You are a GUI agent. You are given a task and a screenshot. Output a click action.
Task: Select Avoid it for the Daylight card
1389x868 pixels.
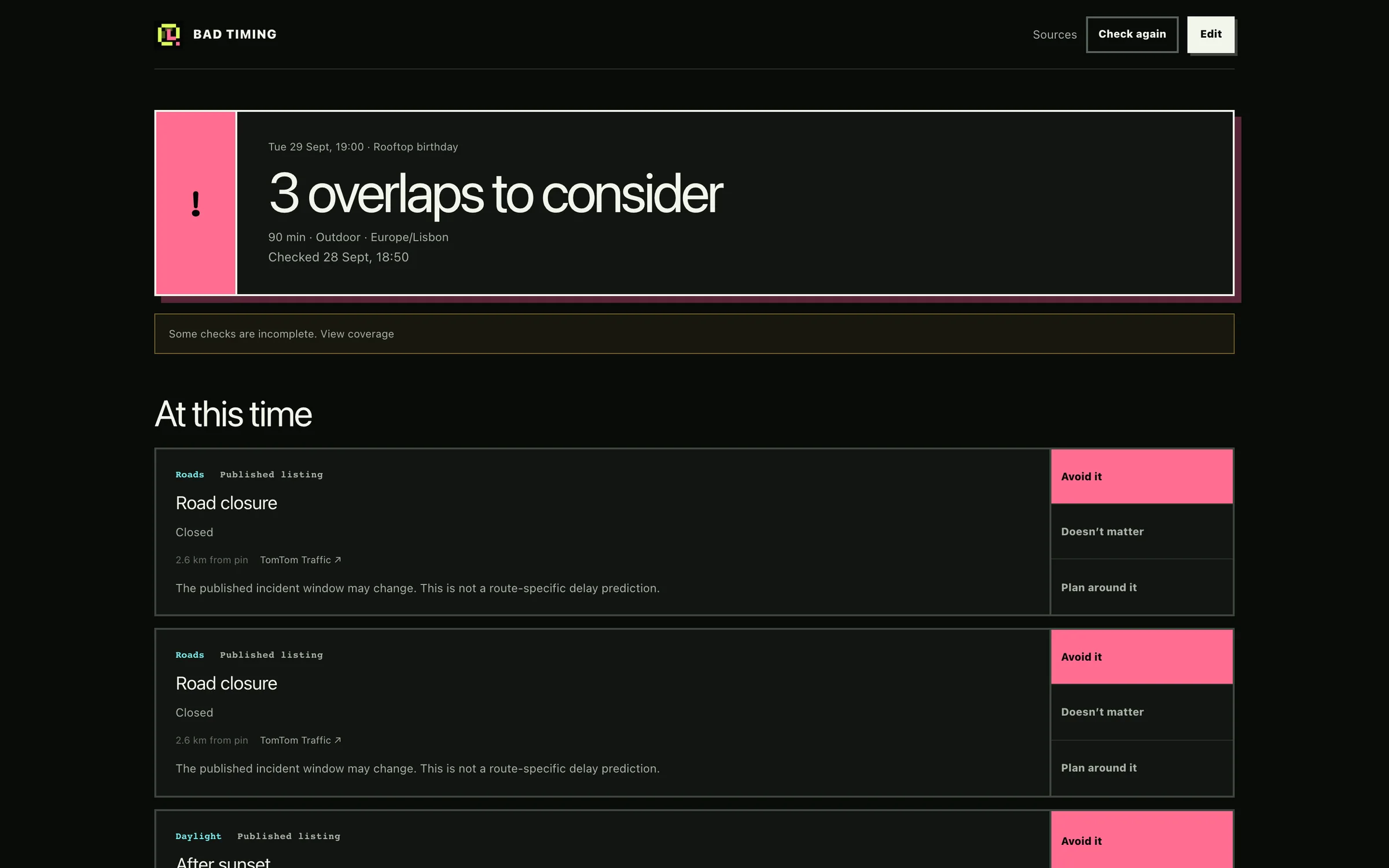click(1141, 840)
